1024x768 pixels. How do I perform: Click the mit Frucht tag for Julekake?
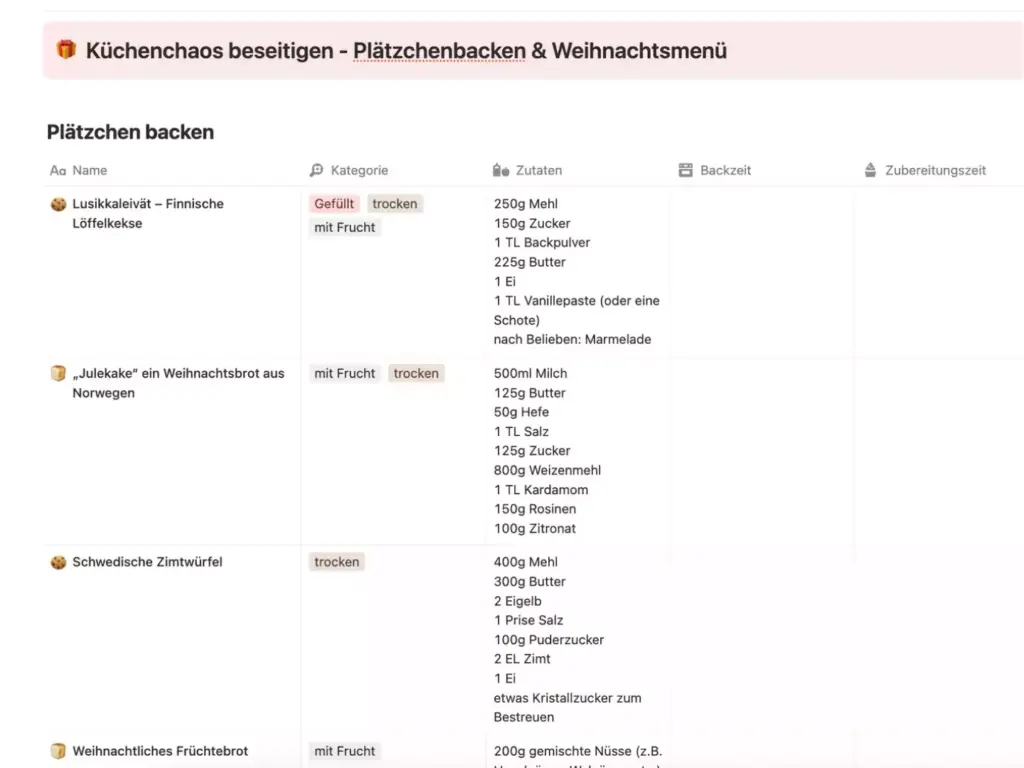(344, 374)
